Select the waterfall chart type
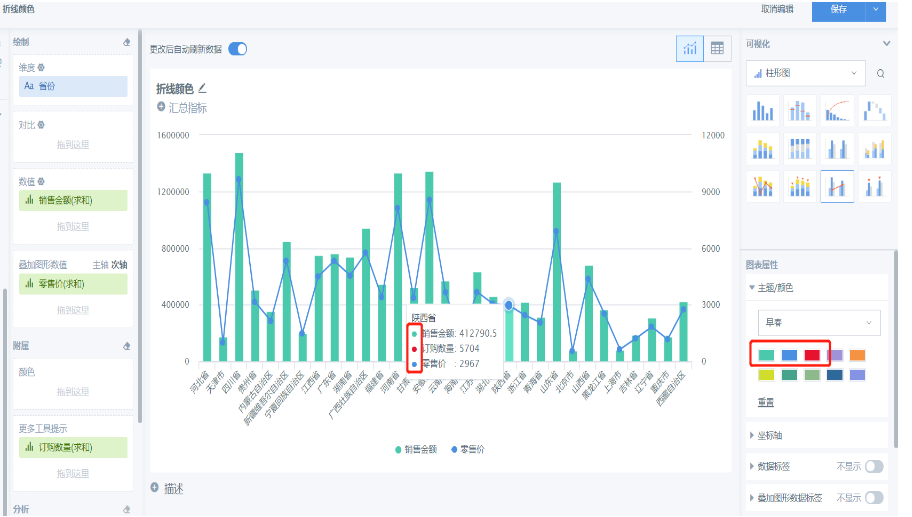This screenshot has height=517, width=912. click(x=874, y=110)
